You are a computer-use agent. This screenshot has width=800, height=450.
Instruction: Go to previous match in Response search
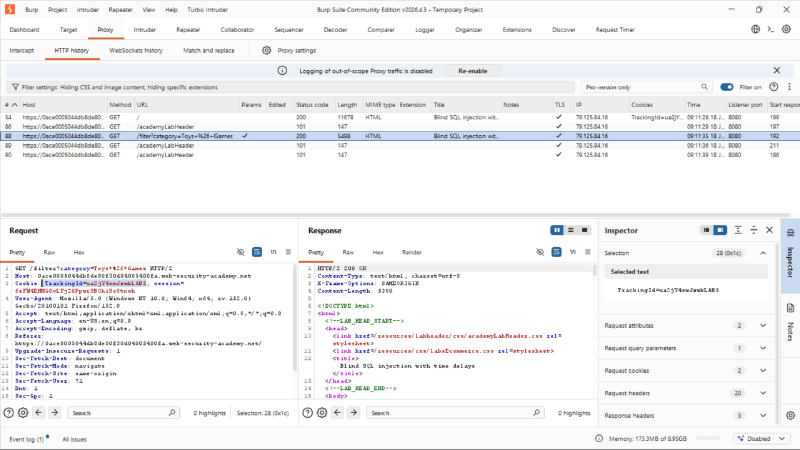338,412
